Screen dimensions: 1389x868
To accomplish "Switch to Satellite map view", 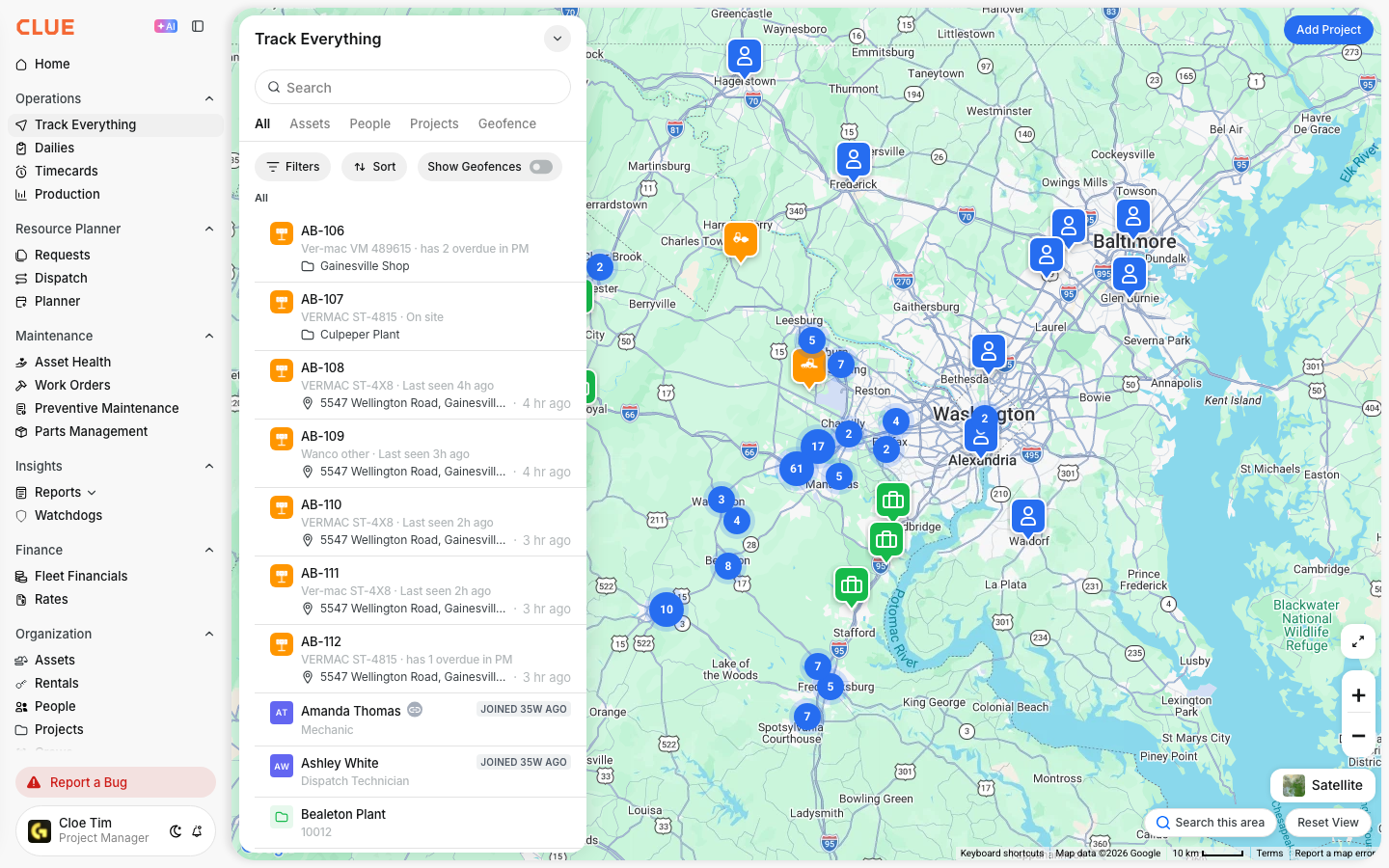I will [1322, 785].
